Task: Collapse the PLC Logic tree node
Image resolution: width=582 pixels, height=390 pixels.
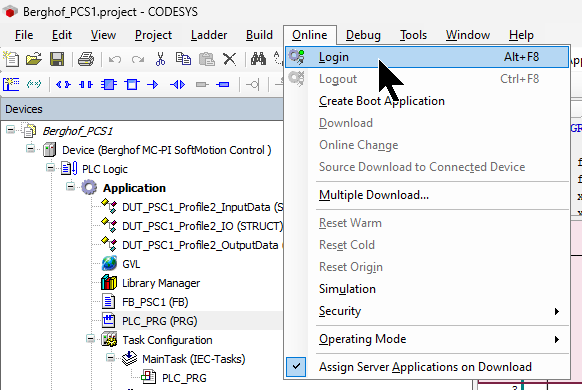Action: (50, 168)
